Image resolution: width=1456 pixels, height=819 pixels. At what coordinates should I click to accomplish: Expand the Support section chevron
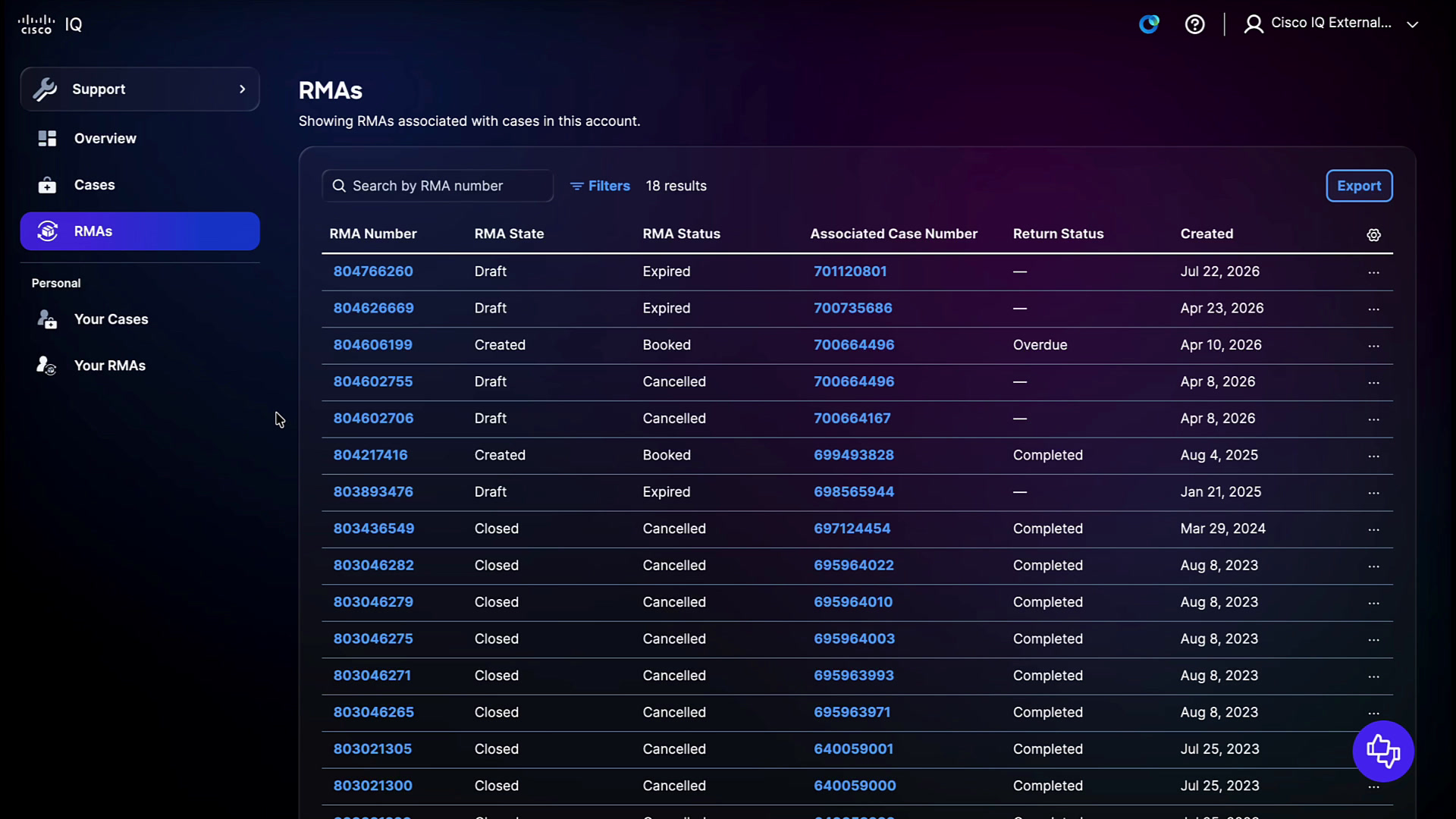[243, 89]
